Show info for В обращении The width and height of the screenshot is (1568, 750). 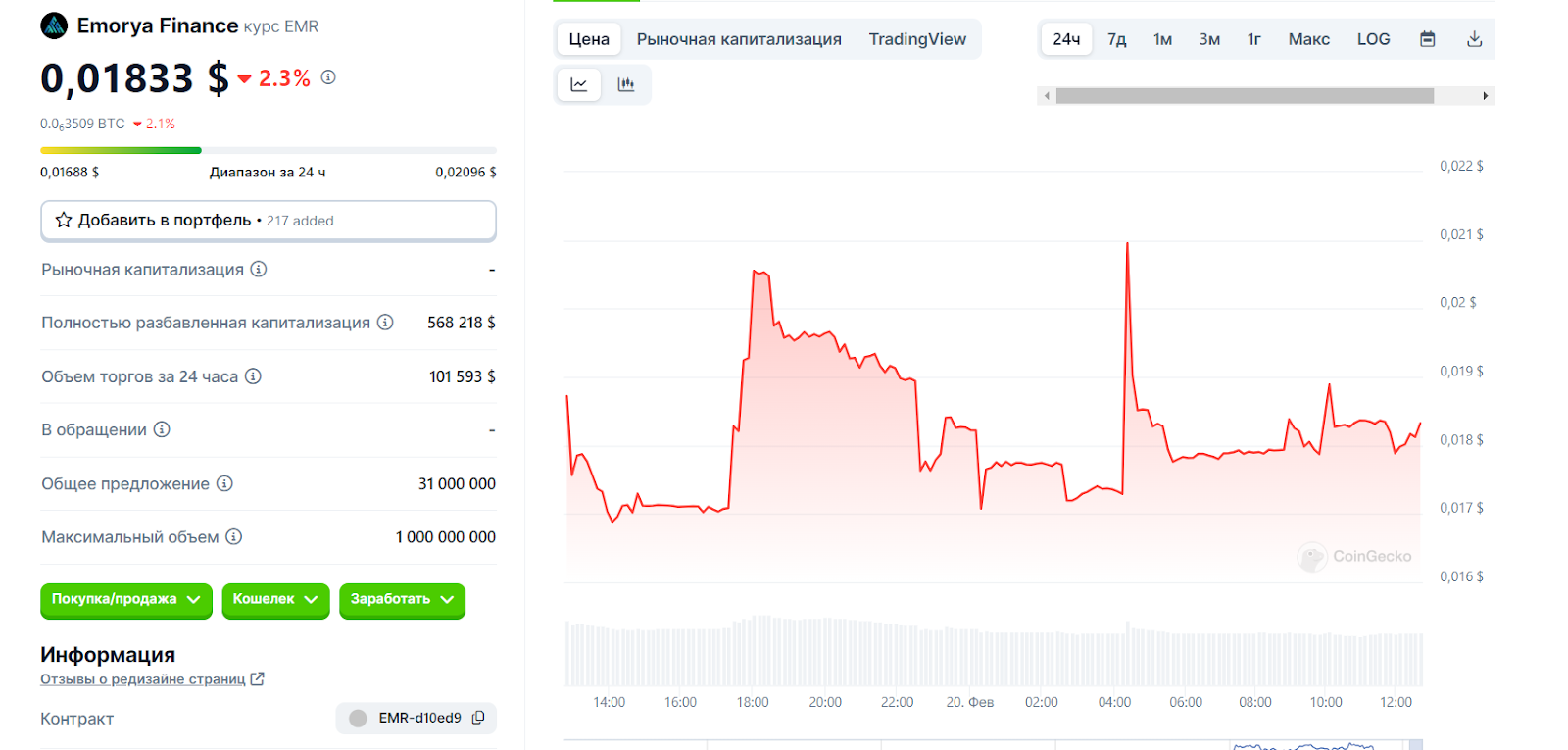pyautogui.click(x=162, y=428)
